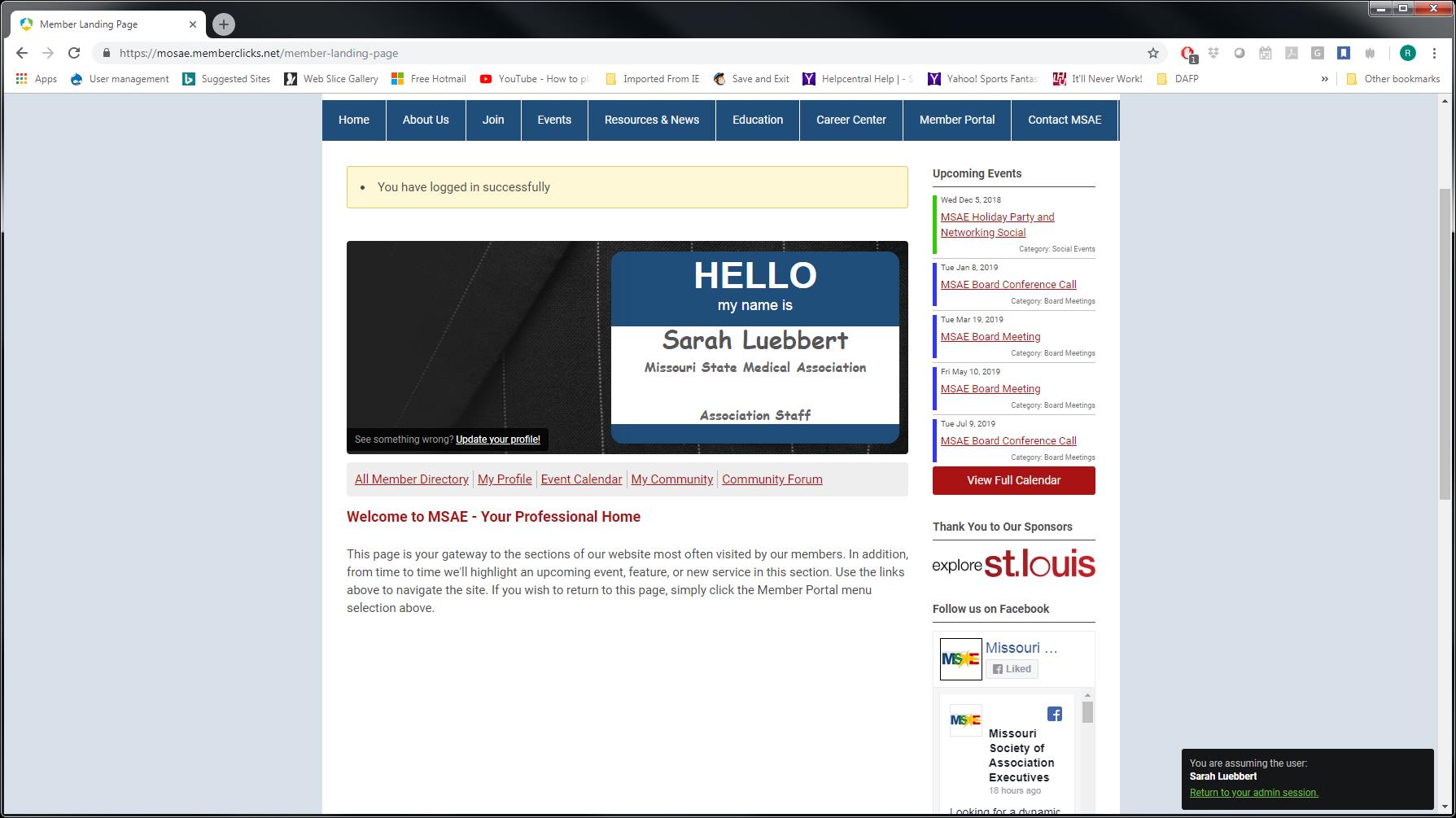Open a new browser tab
This screenshot has height=818, width=1456.
[224, 24]
